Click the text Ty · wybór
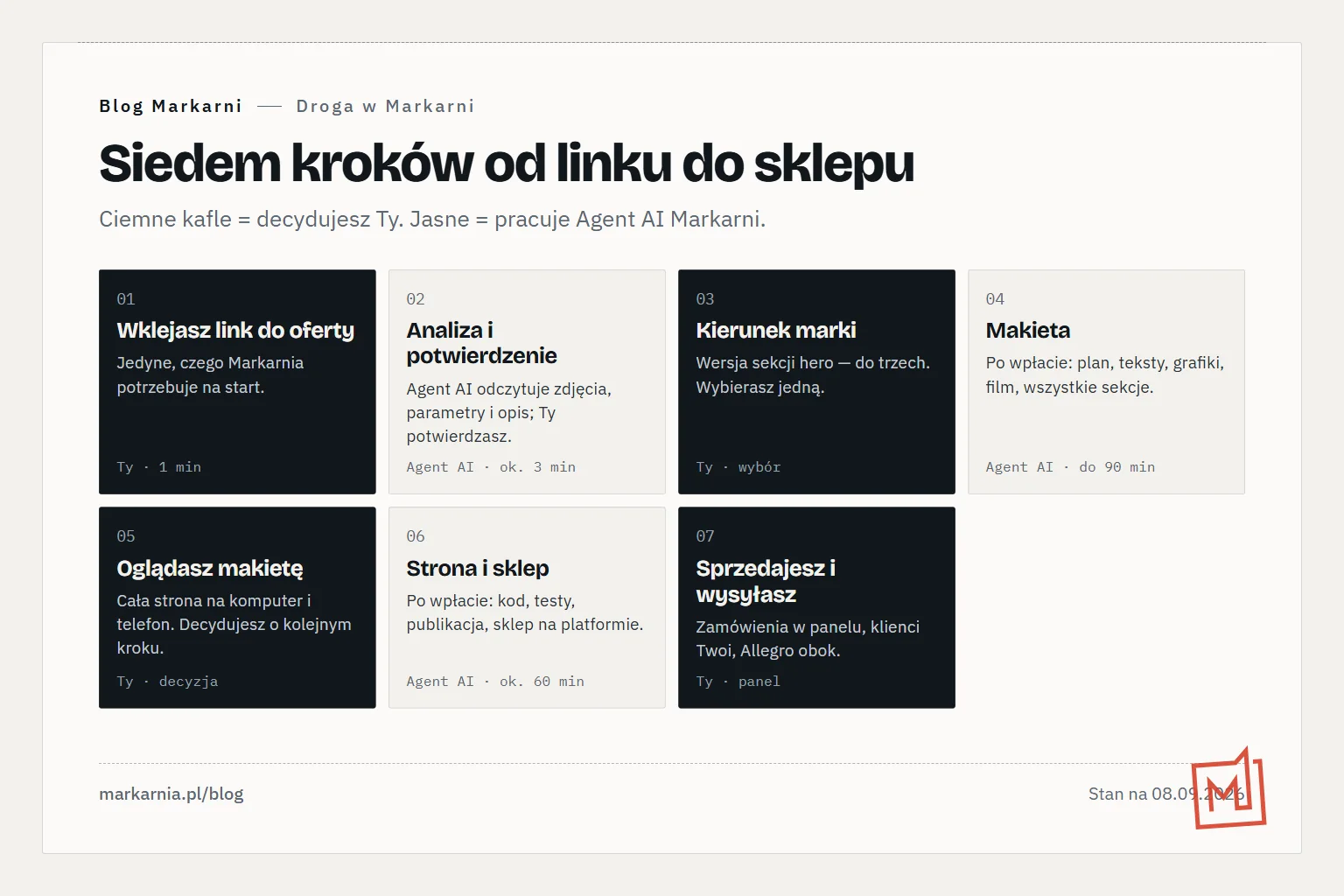 (x=738, y=467)
